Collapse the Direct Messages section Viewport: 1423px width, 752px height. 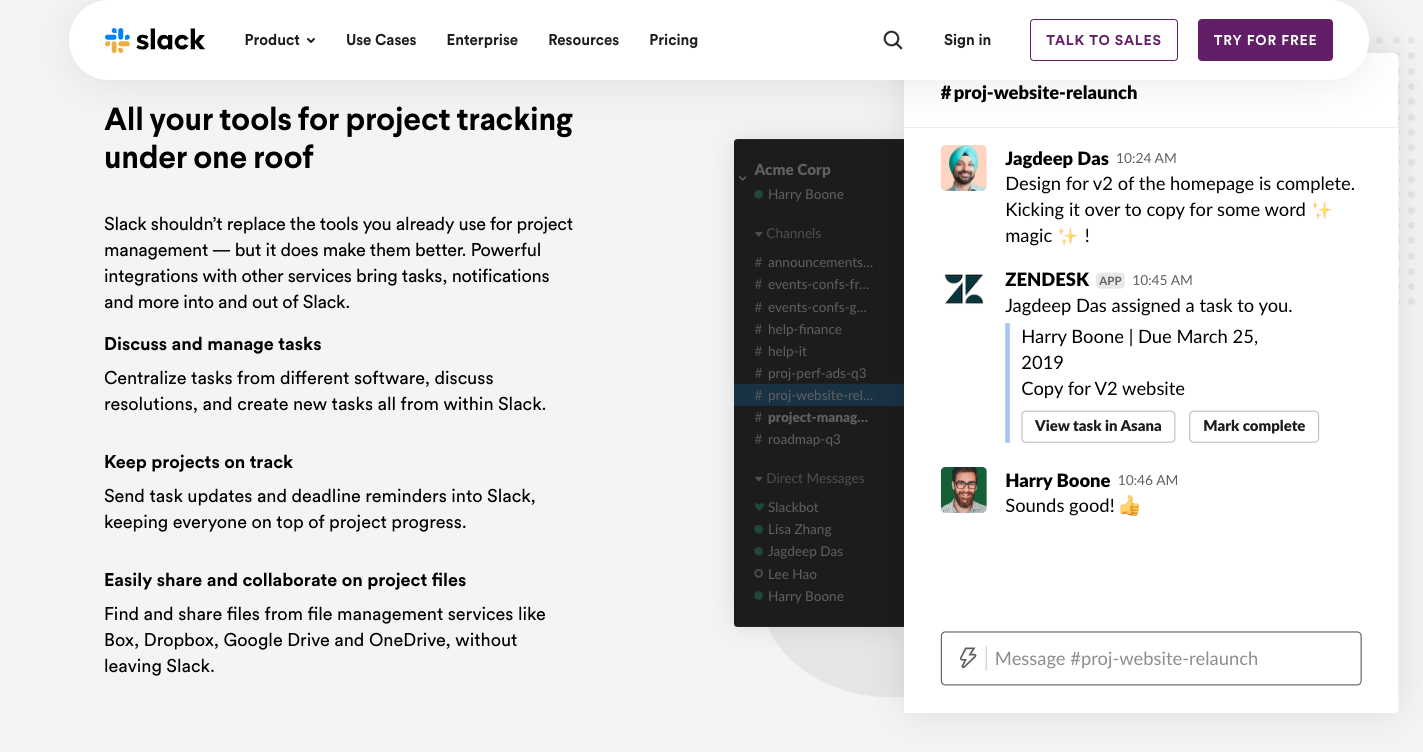click(x=759, y=479)
